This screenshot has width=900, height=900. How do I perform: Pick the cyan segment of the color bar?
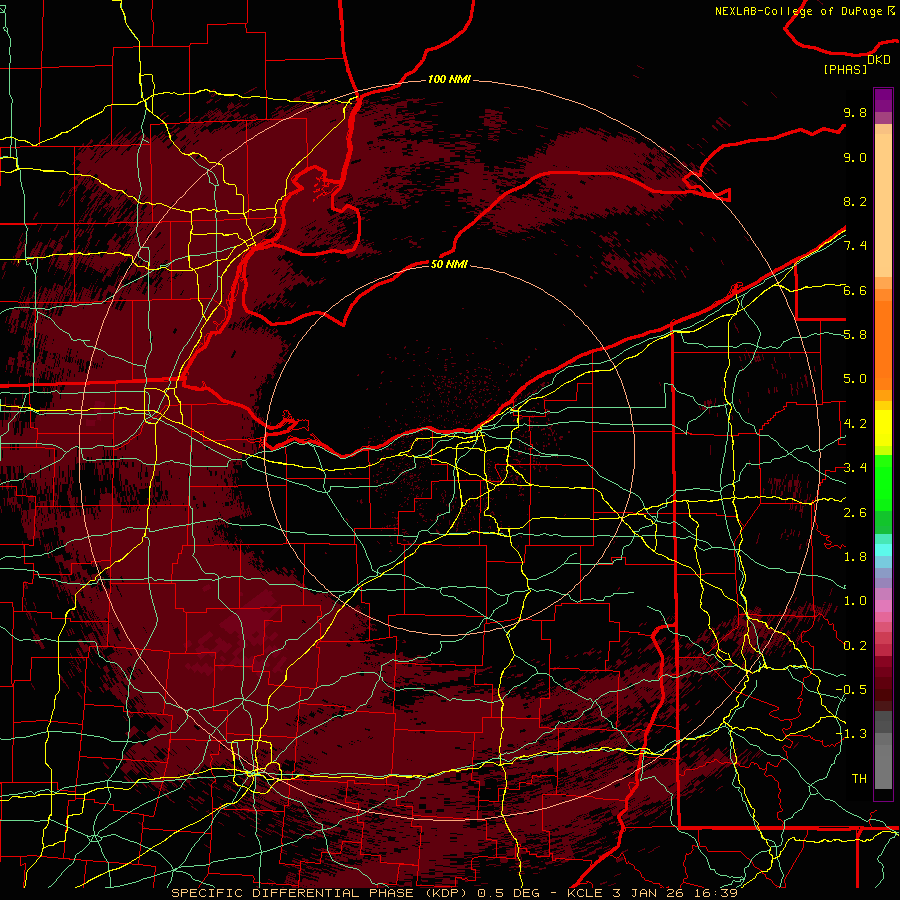(883, 550)
